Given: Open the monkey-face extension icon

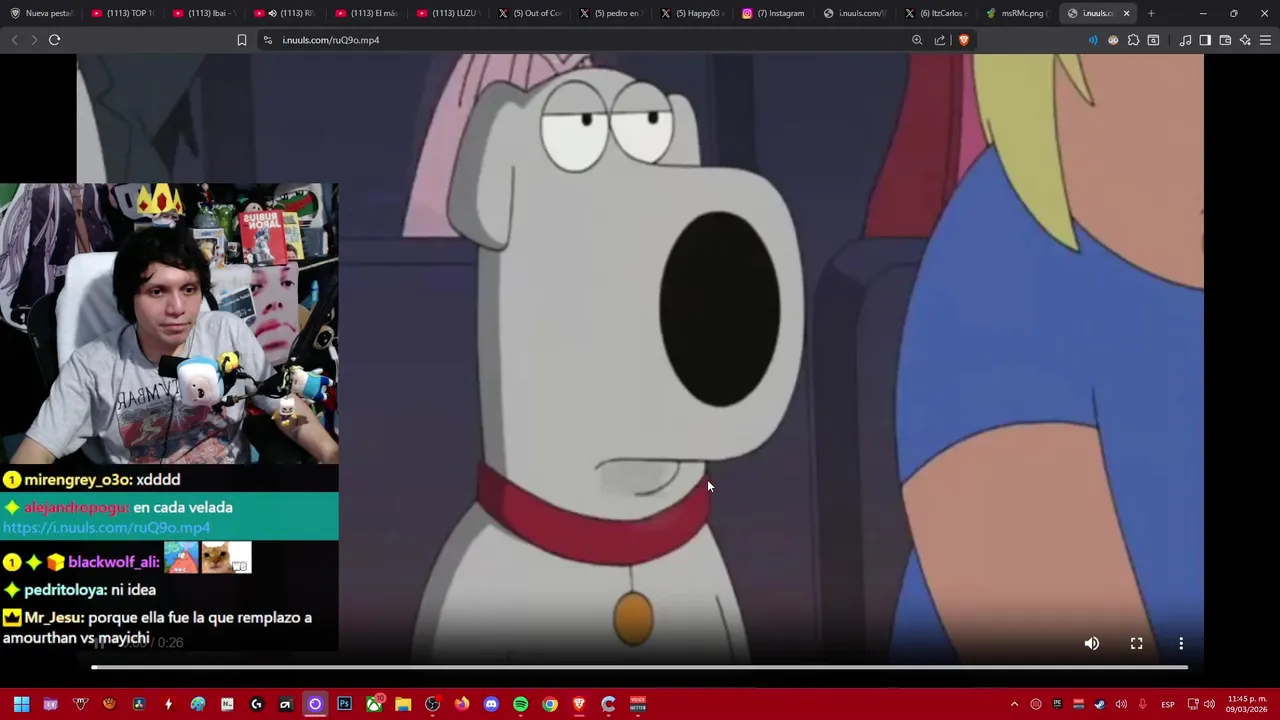Looking at the screenshot, I should tap(1113, 40).
